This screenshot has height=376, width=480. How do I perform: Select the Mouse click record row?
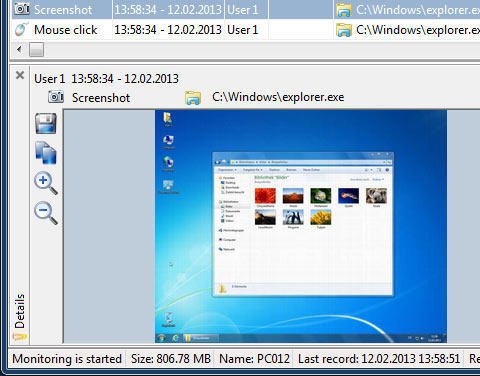point(246,30)
